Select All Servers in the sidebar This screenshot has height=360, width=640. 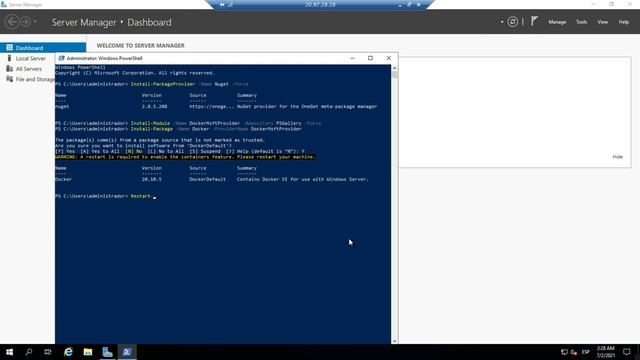tap(29, 69)
